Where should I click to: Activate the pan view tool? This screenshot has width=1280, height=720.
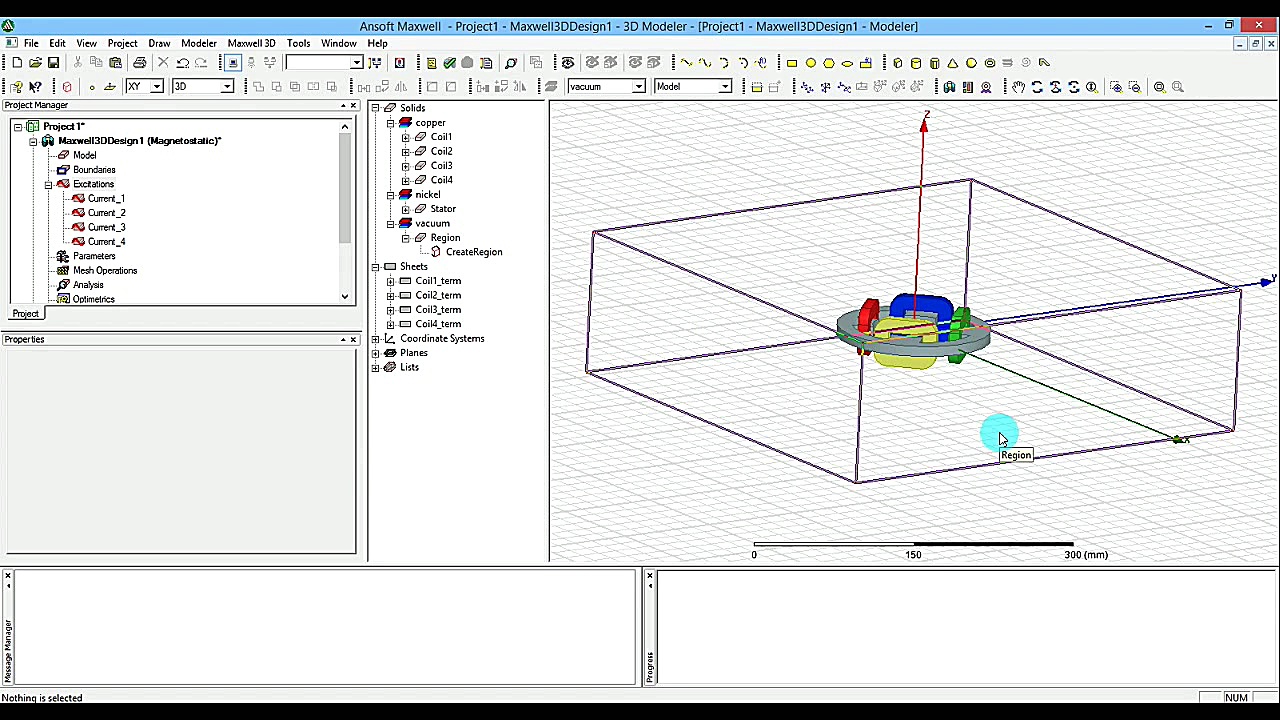pos(1019,87)
